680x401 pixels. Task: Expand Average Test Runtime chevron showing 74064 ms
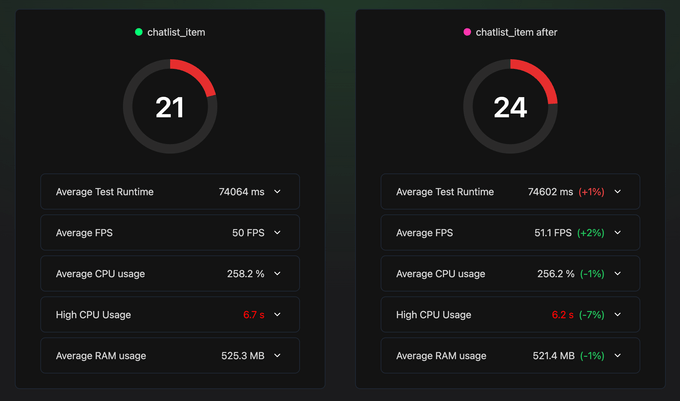tap(277, 191)
